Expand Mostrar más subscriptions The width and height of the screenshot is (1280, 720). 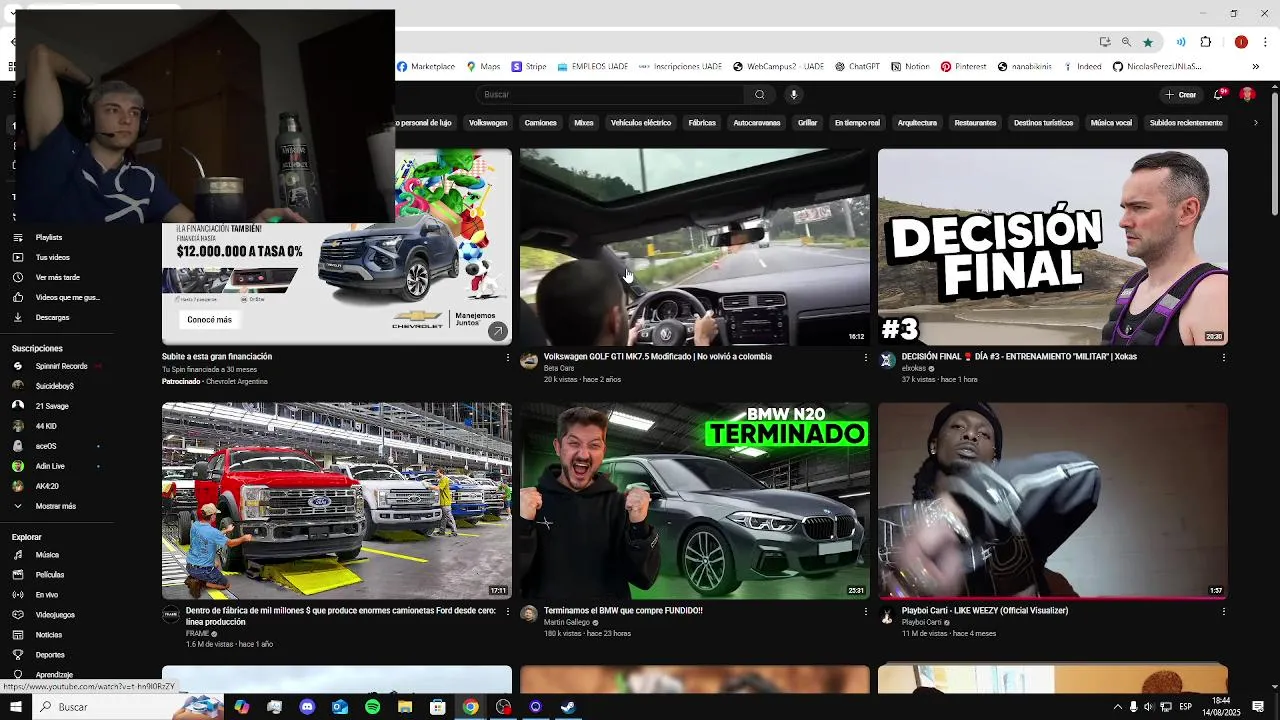(57, 506)
